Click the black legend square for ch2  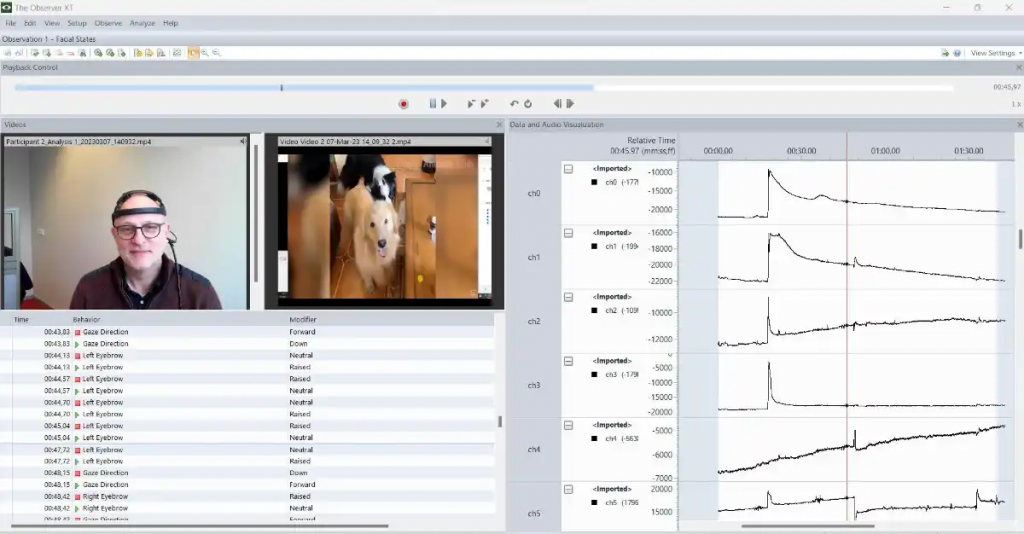click(x=594, y=311)
